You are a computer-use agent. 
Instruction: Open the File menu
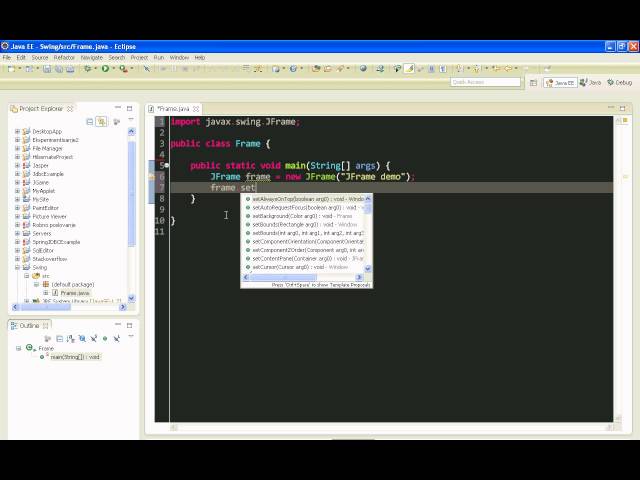7,58
